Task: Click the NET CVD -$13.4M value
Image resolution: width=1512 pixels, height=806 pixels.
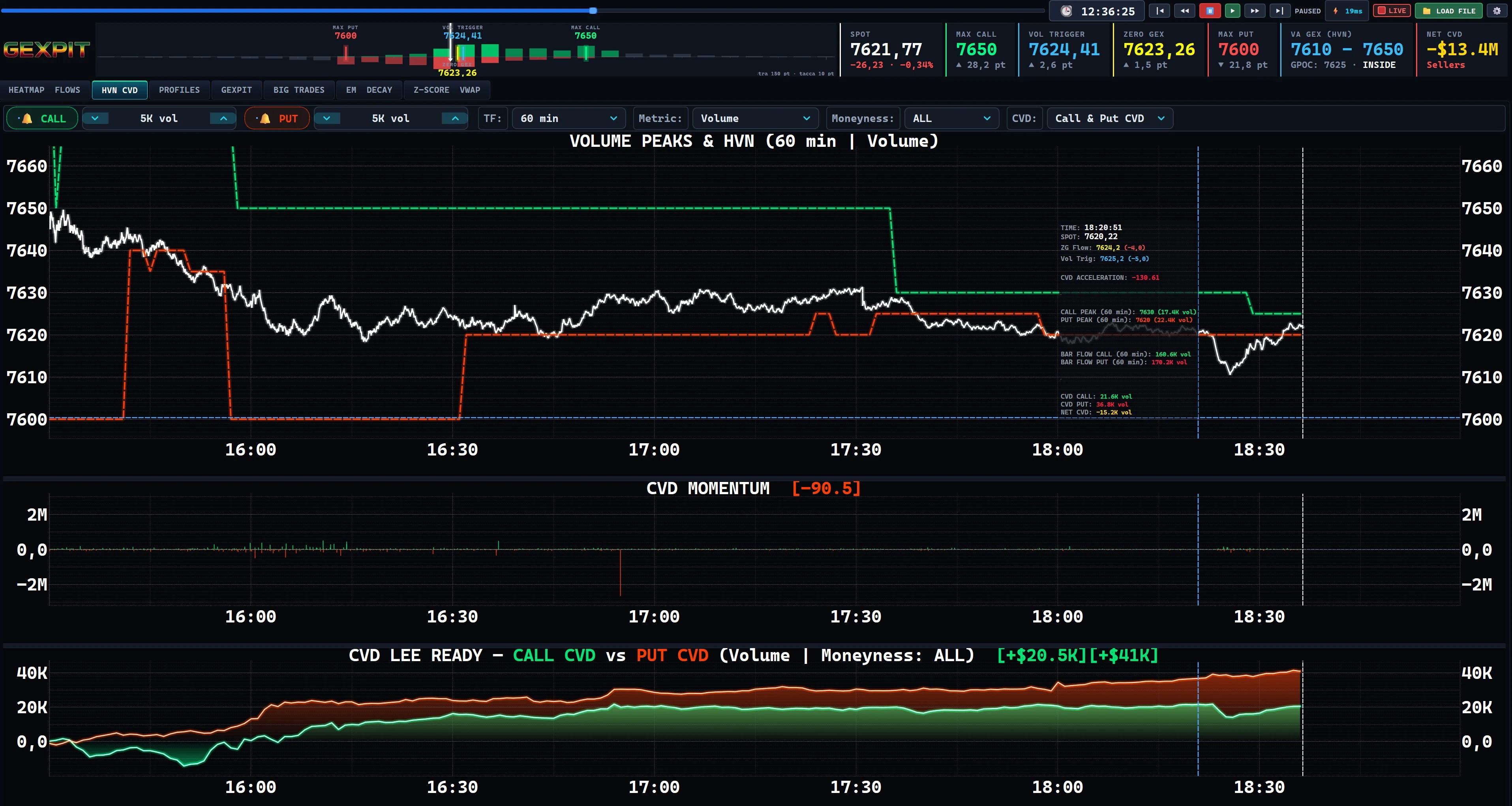Action: click(1462, 49)
